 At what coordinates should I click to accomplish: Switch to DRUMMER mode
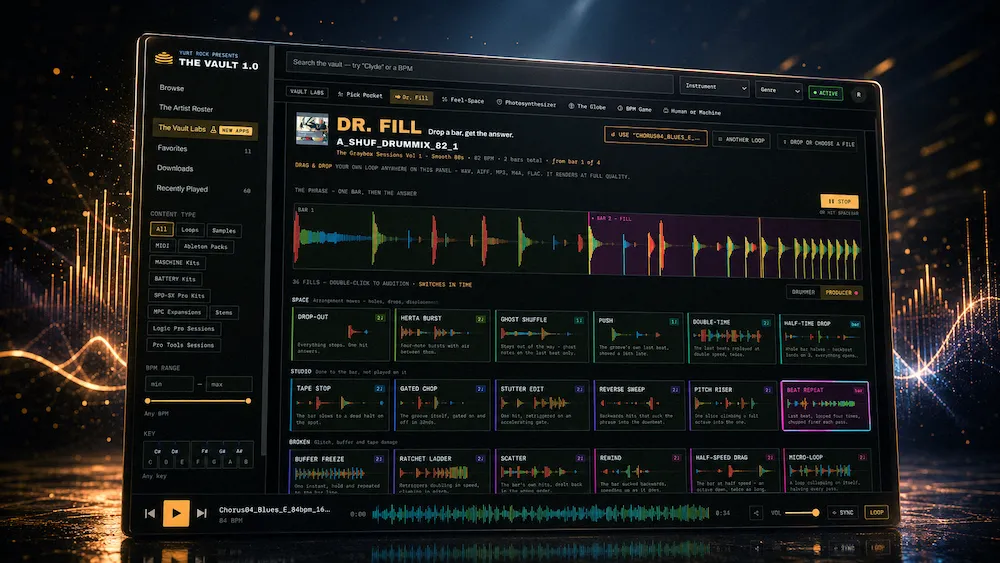click(x=803, y=292)
